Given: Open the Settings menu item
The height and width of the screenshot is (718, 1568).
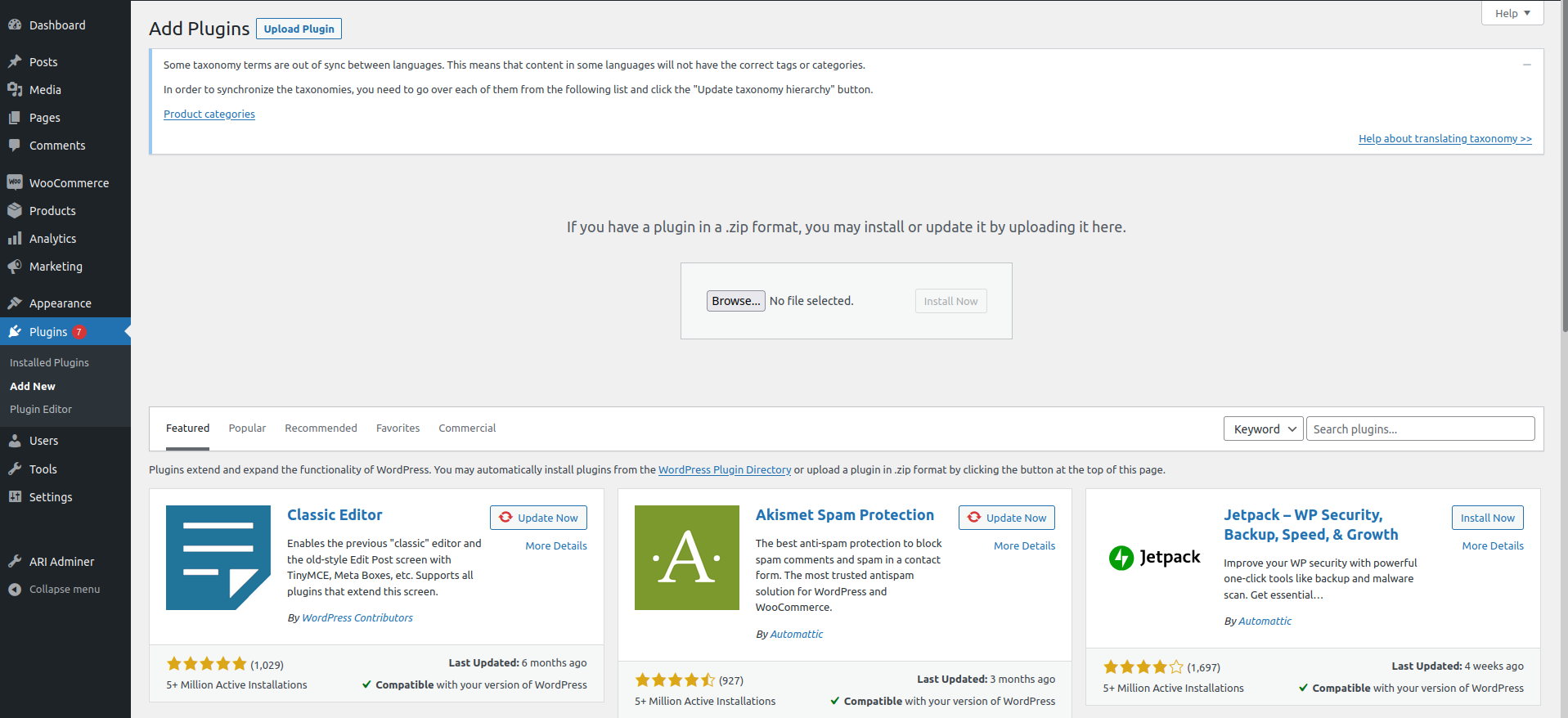Looking at the screenshot, I should click(65, 497).
